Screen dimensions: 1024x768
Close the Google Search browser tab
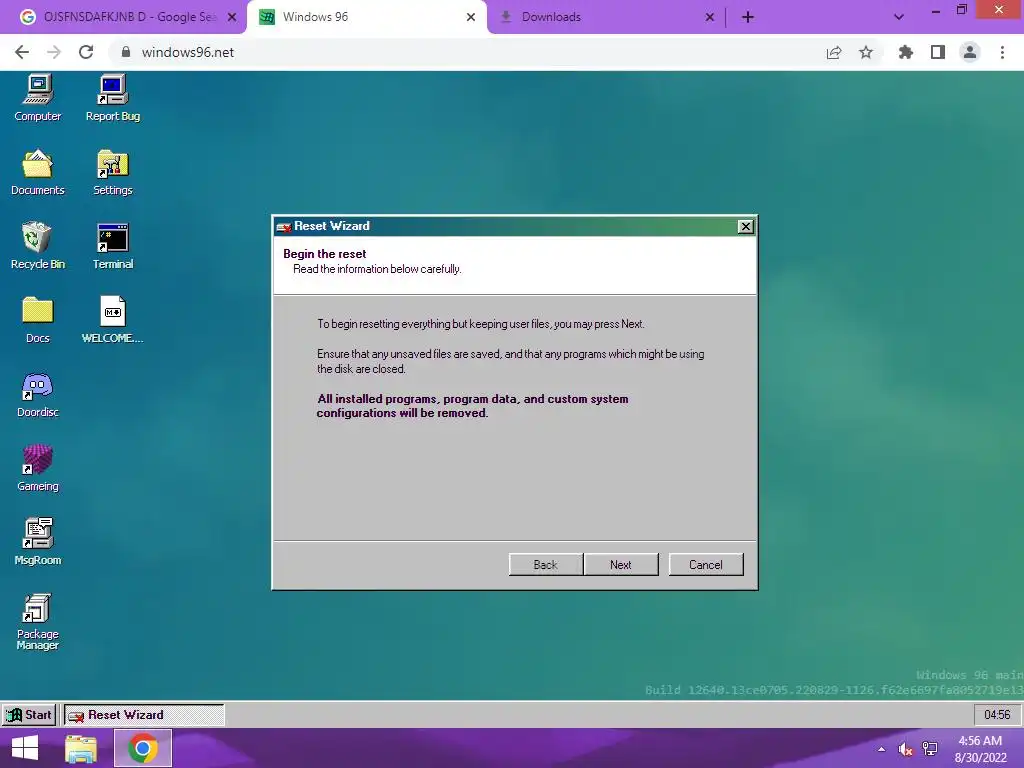pos(232,17)
